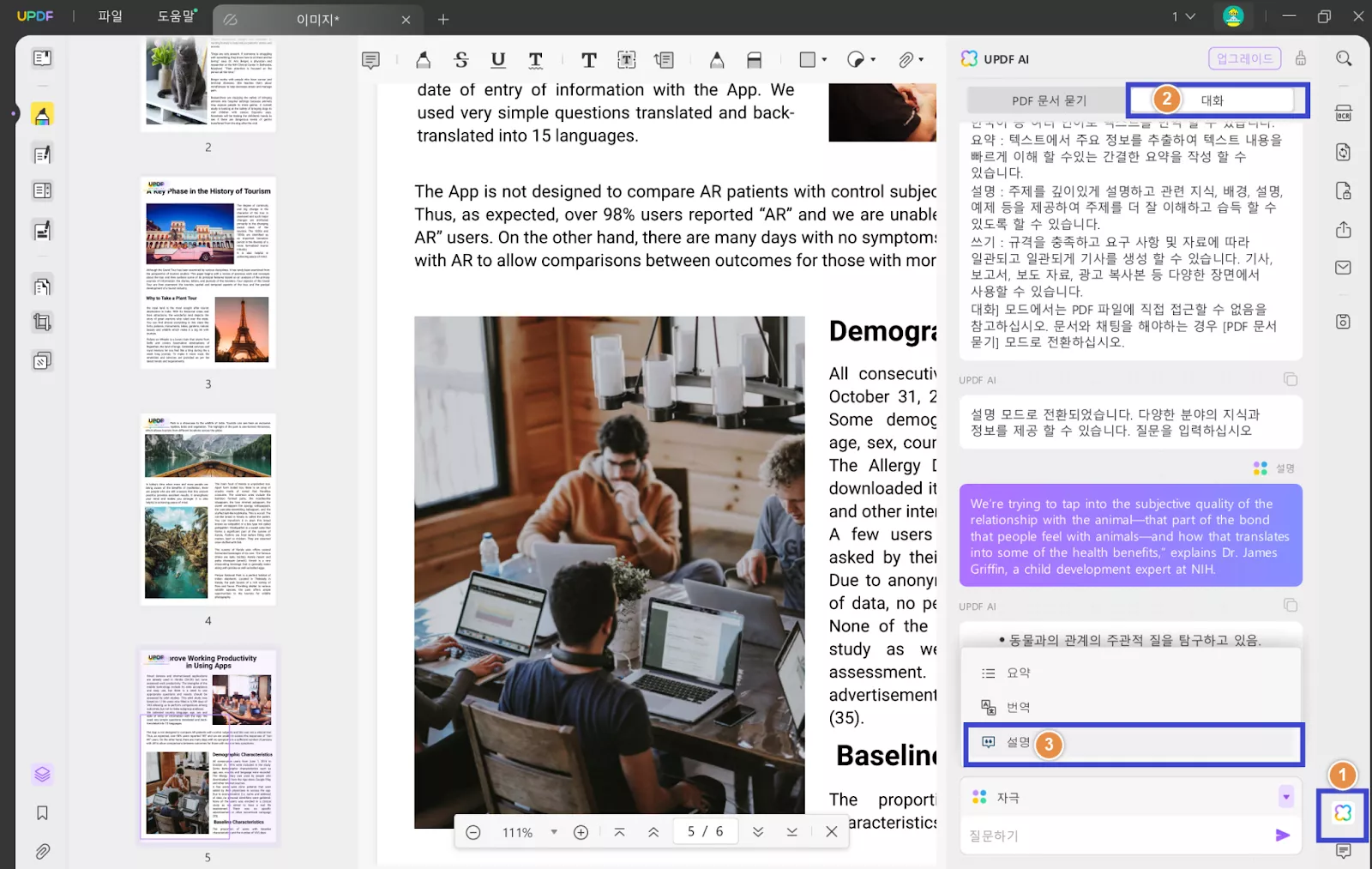Open the window count dropdown showing 1
1372x869 pixels.
pyautogui.click(x=1184, y=16)
